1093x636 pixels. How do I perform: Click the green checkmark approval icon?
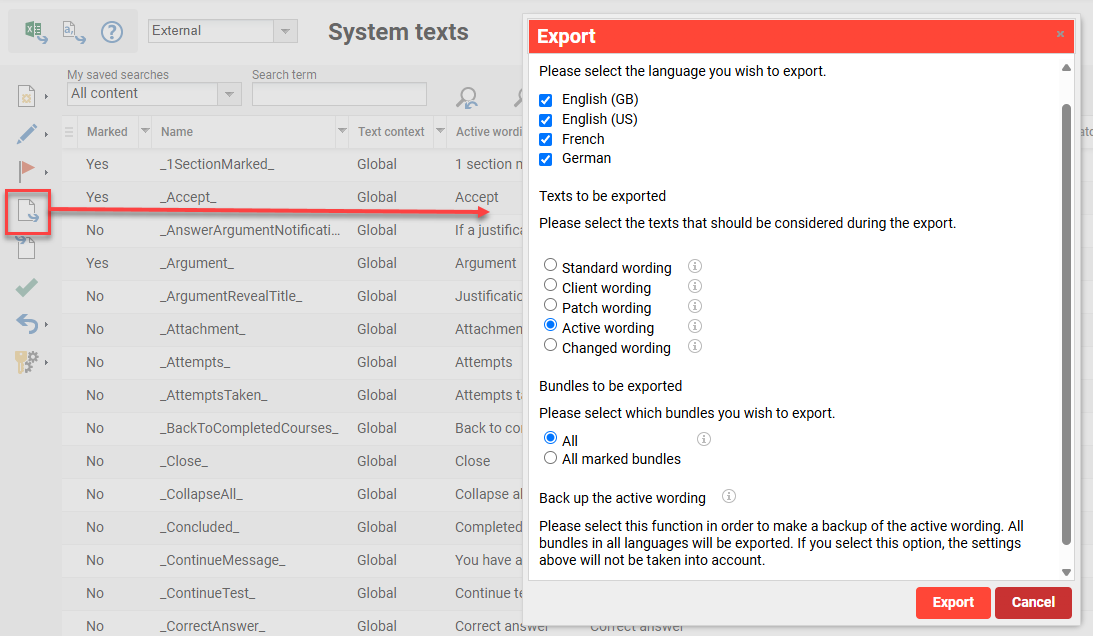27,286
